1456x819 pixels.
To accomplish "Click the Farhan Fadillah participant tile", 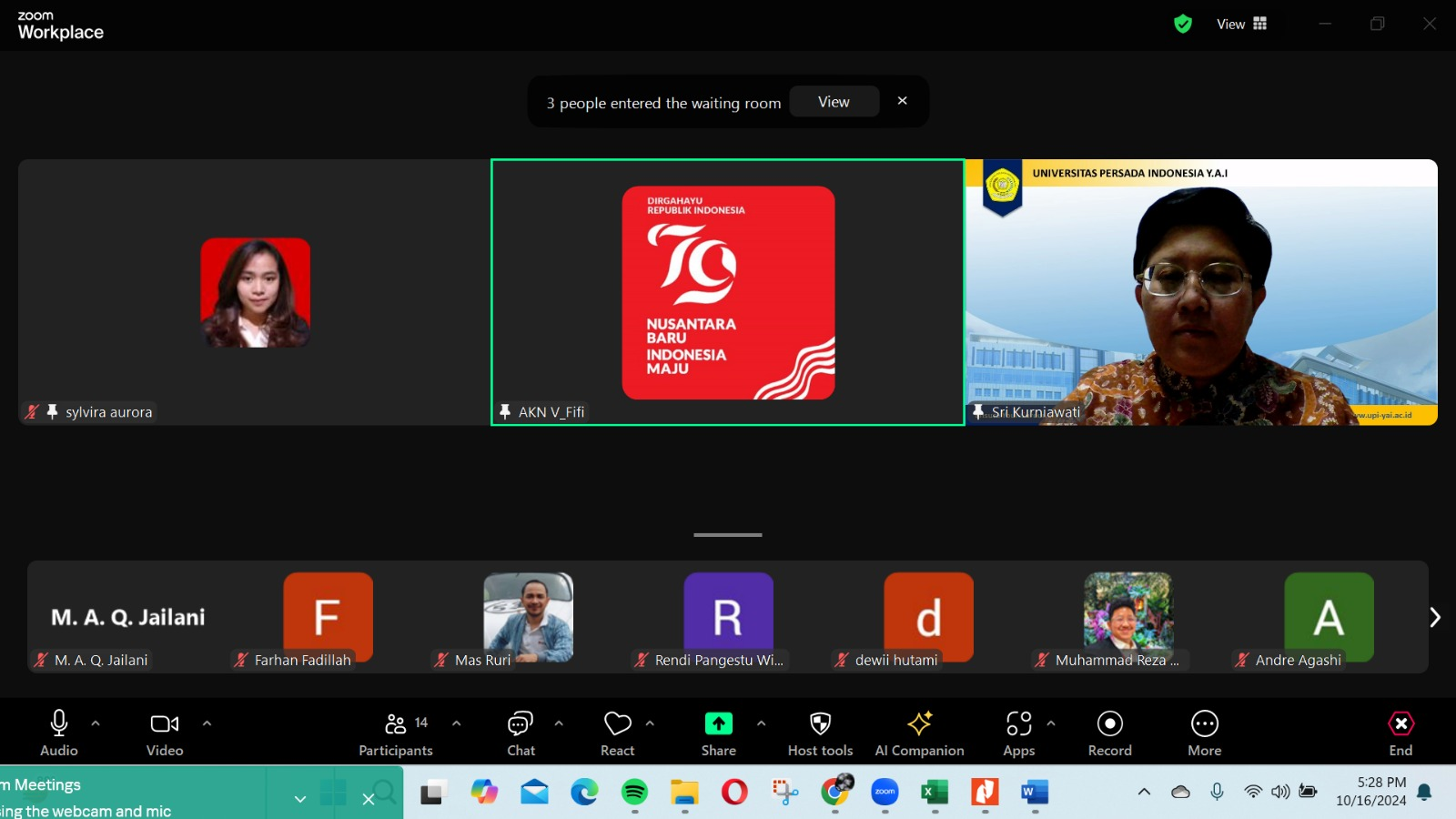I will pyautogui.click(x=328, y=617).
